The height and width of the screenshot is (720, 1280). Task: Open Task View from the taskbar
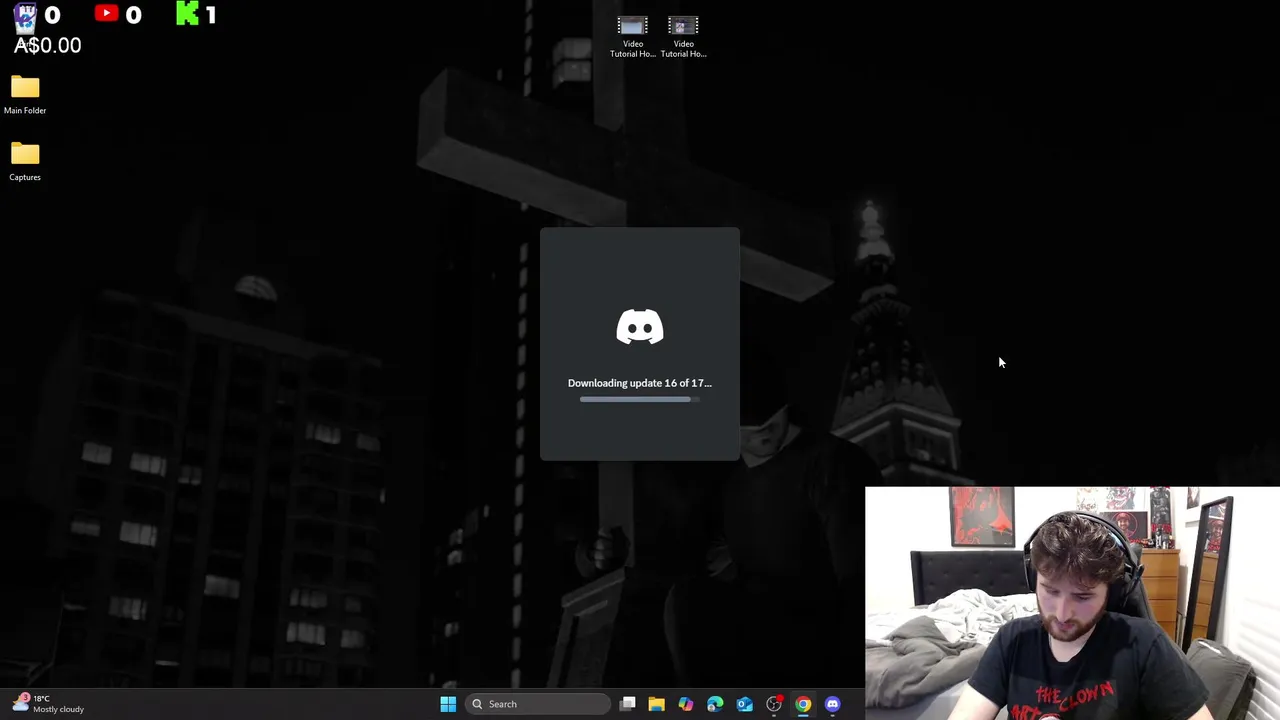click(628, 704)
